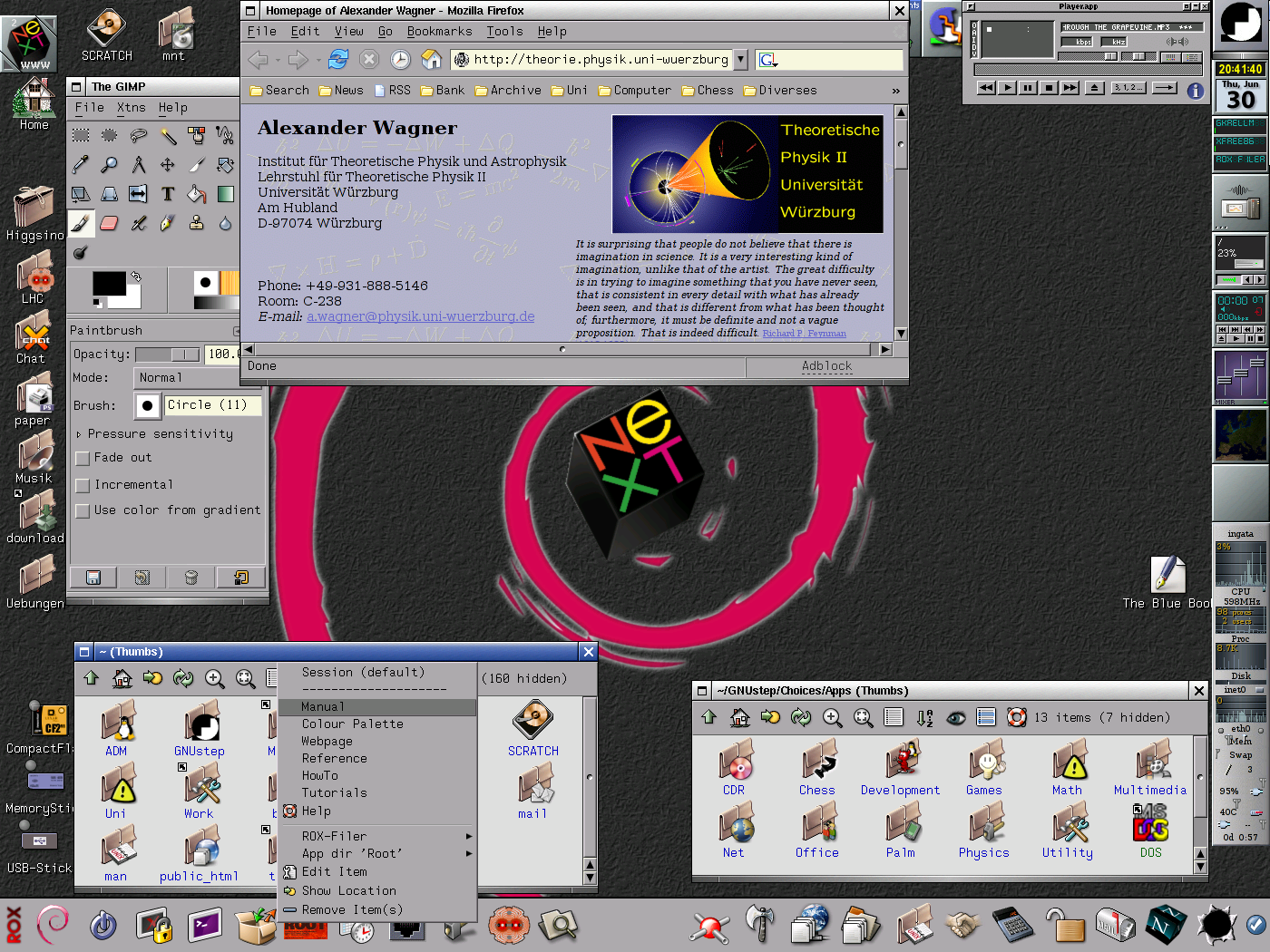Screen dimensions: 1270x952
Task: Select the Free Select lasso tool
Action: click(x=139, y=136)
